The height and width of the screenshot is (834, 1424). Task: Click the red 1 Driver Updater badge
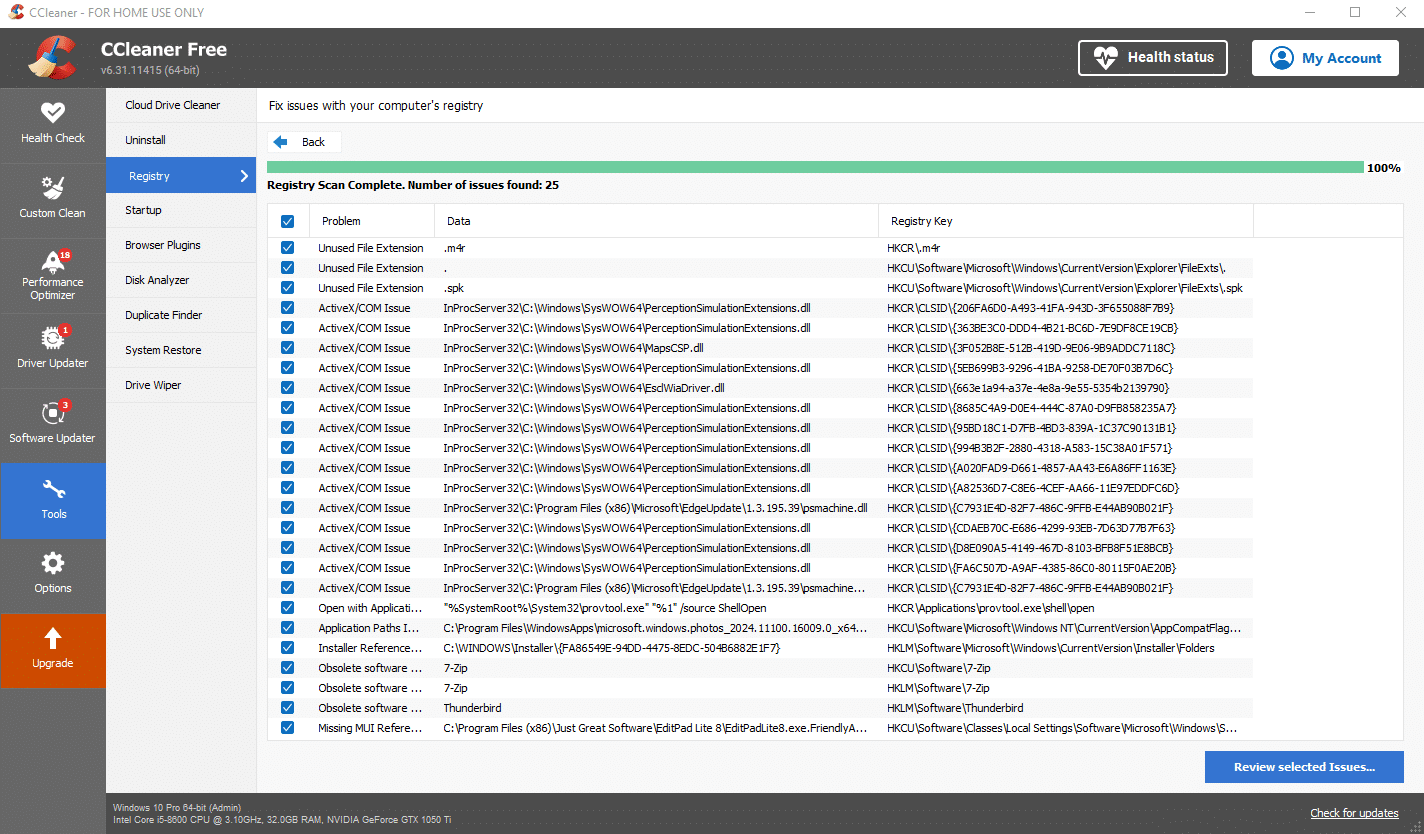click(65, 330)
